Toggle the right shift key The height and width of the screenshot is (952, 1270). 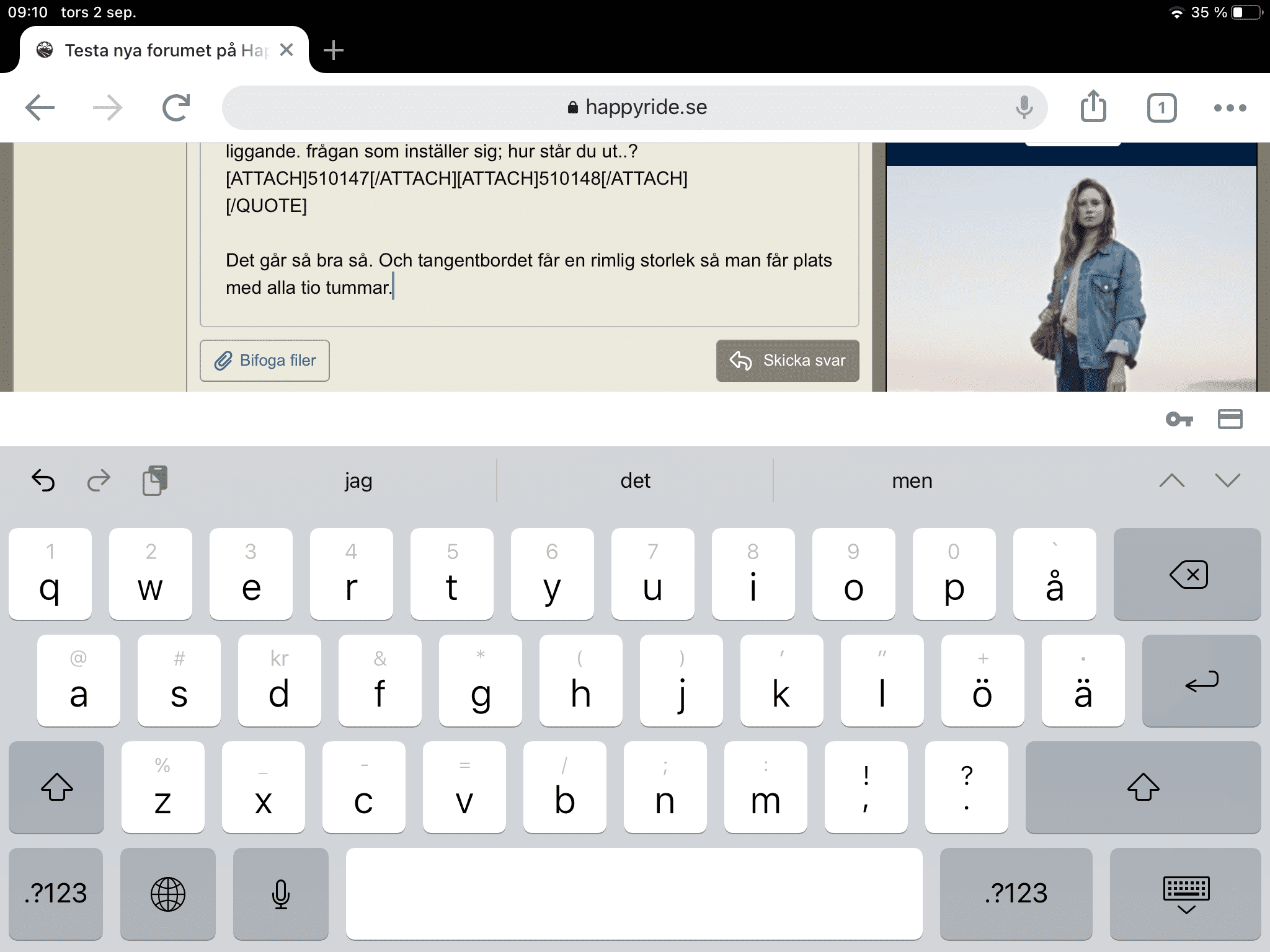tap(1142, 787)
